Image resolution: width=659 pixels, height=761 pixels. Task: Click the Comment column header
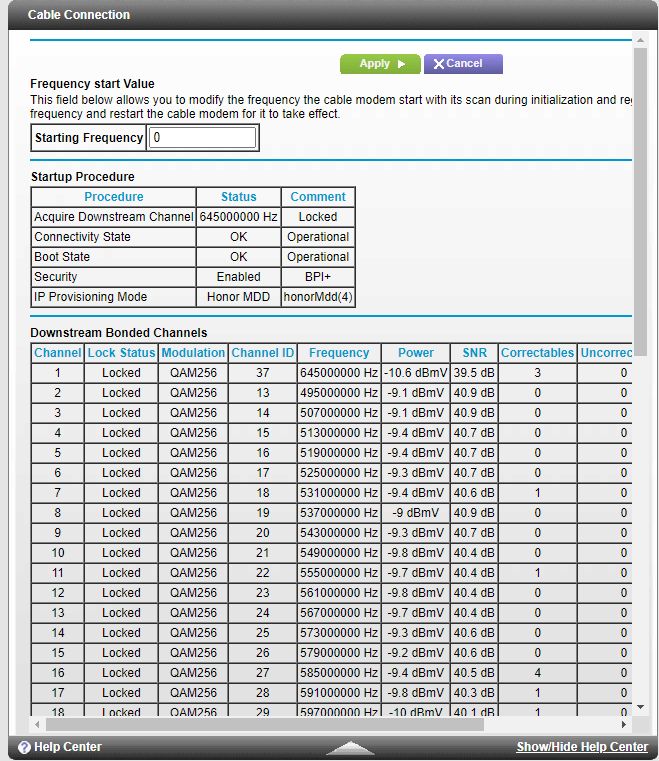[318, 197]
